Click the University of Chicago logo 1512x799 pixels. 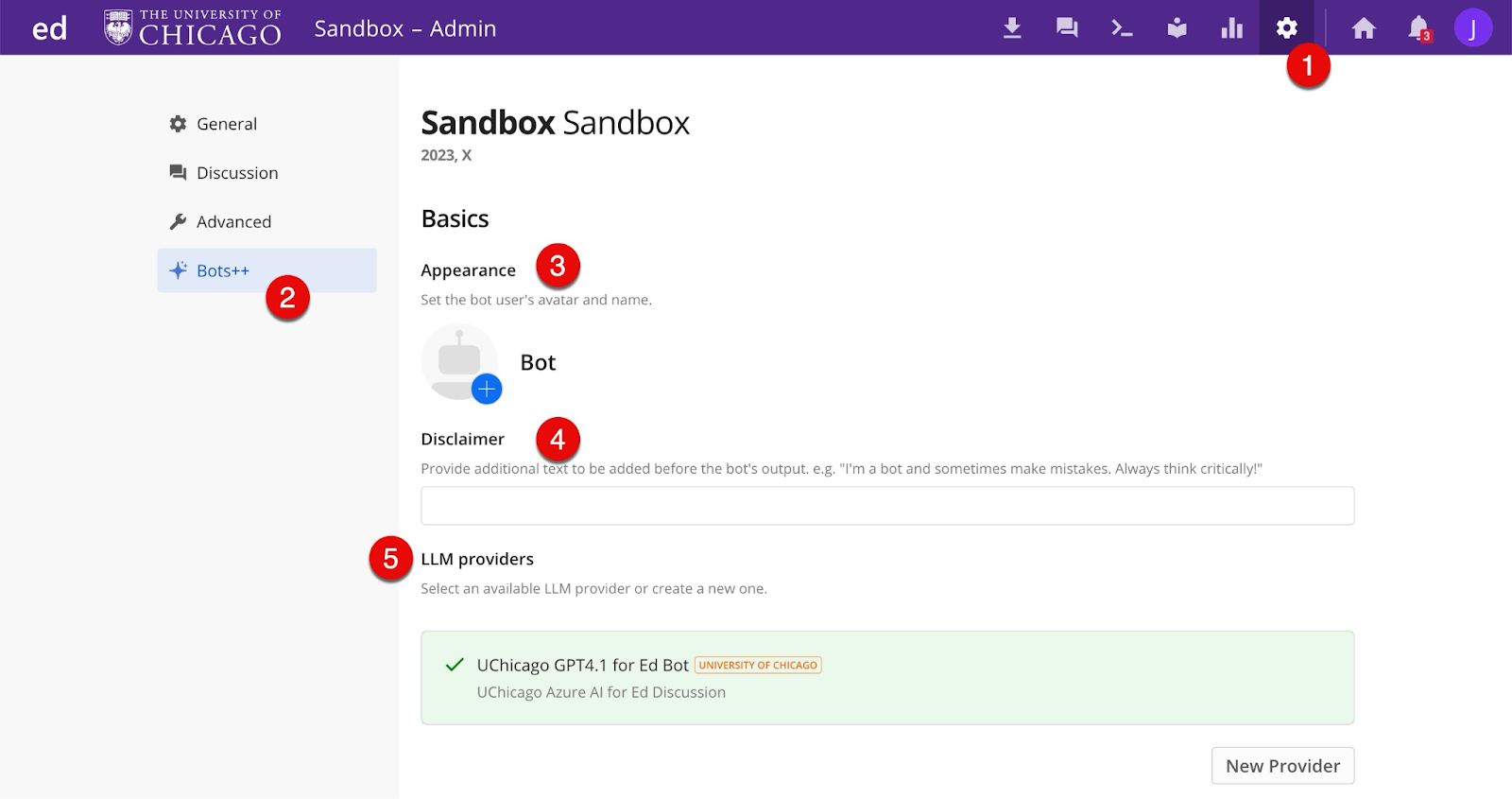tap(193, 28)
